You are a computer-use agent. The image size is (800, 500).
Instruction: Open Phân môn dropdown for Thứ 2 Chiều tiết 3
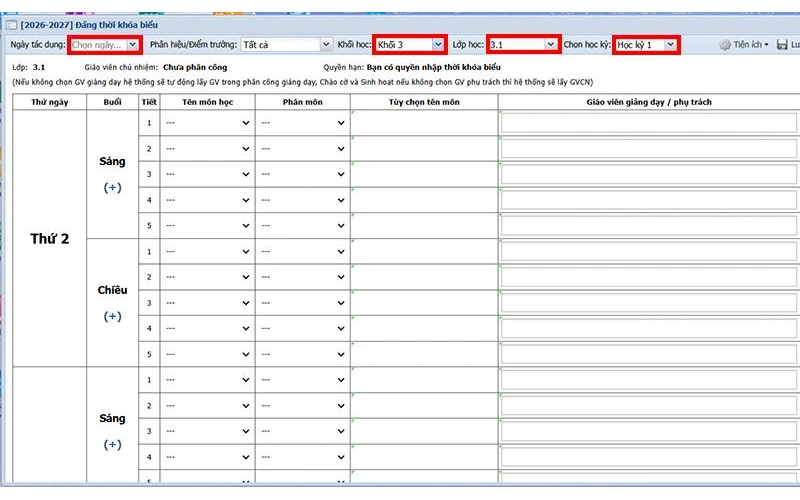[x=303, y=303]
